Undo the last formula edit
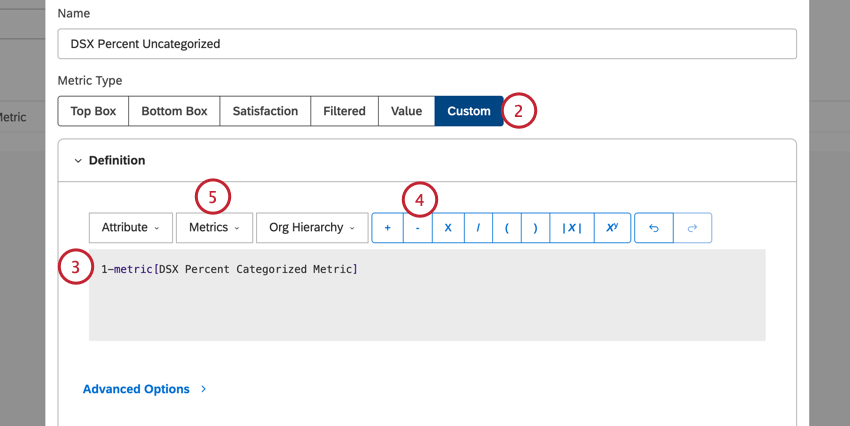 pos(654,228)
